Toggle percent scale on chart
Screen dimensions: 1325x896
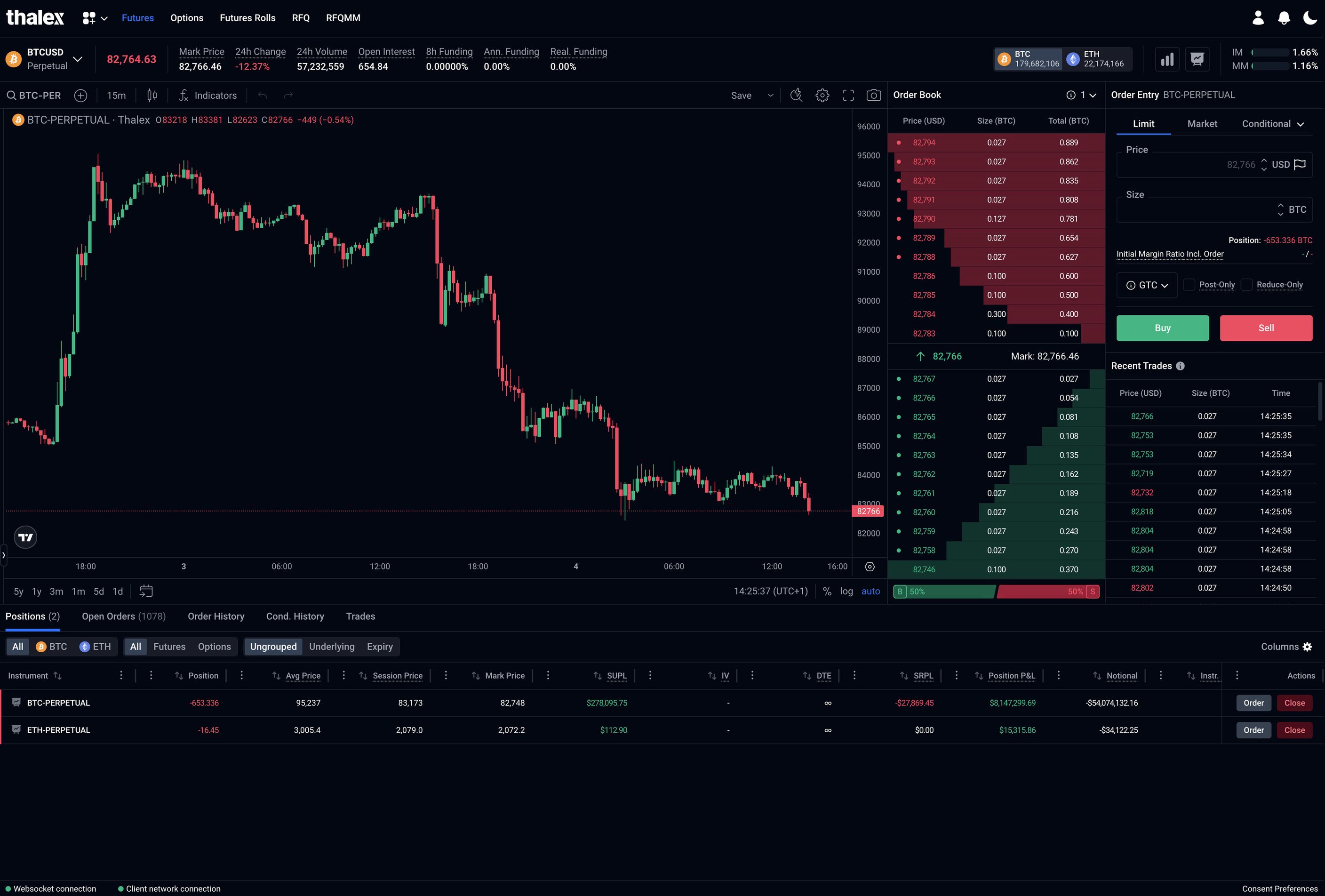[x=827, y=592]
